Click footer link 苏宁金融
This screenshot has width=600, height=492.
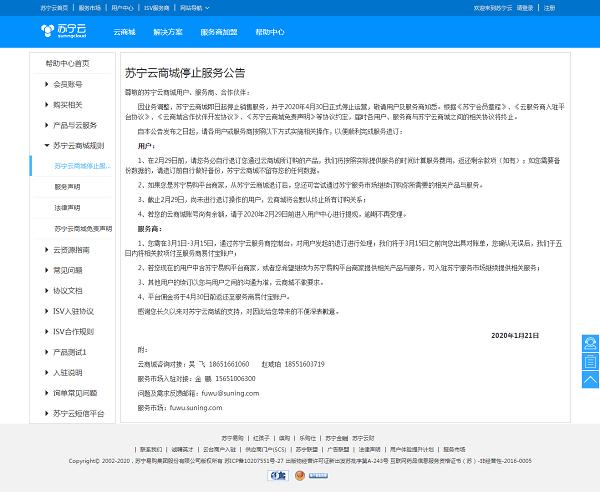coord(336,438)
